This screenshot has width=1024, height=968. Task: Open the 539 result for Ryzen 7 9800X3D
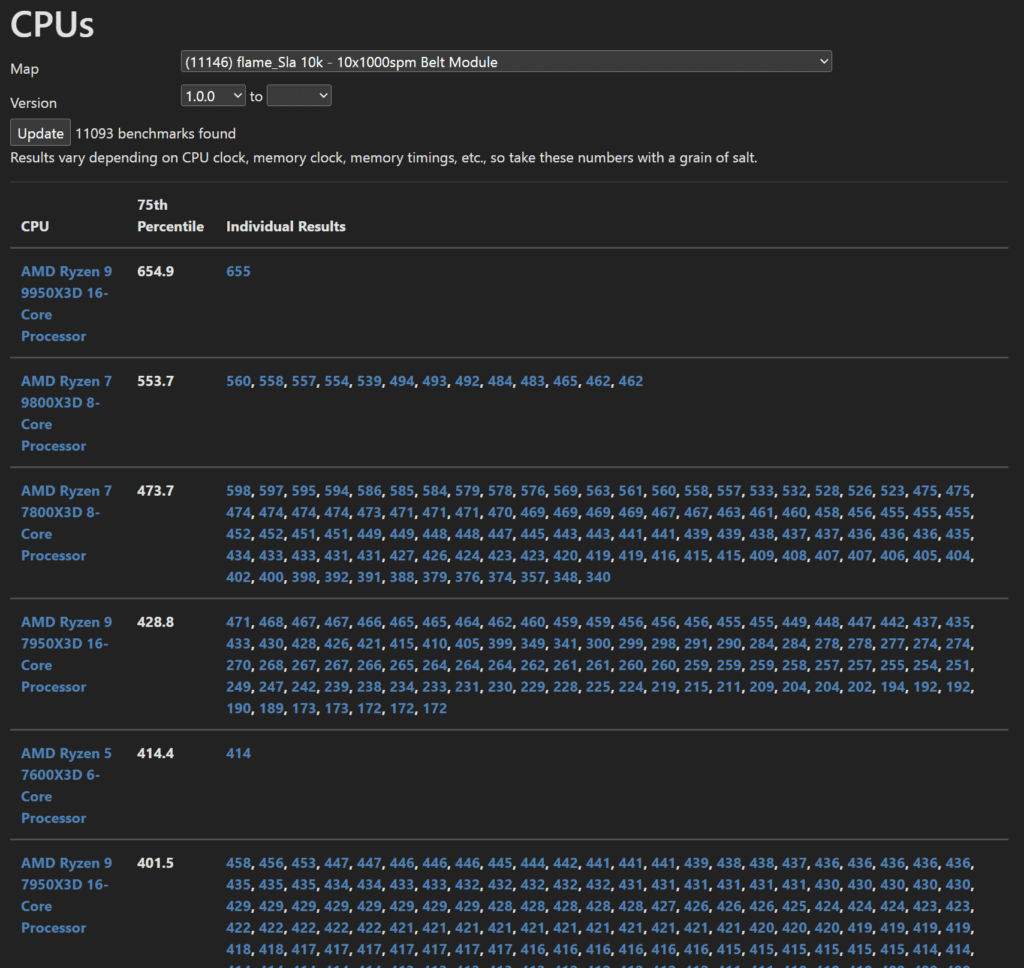coord(369,381)
